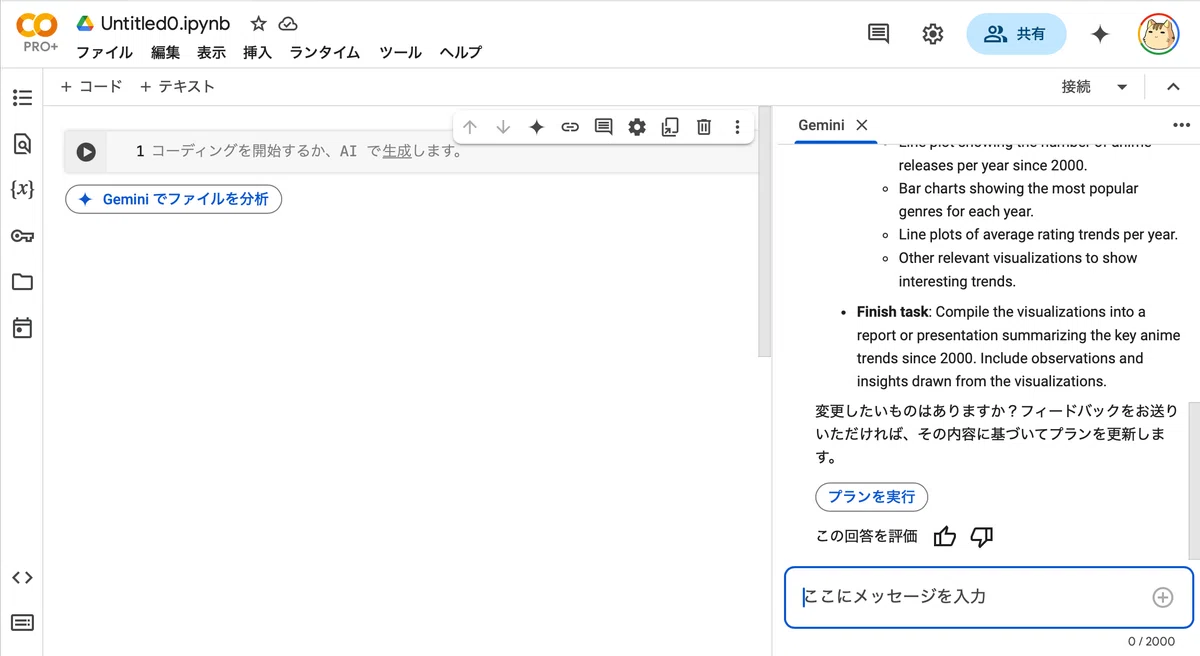Click into the code cell editor

[x=430, y=152]
